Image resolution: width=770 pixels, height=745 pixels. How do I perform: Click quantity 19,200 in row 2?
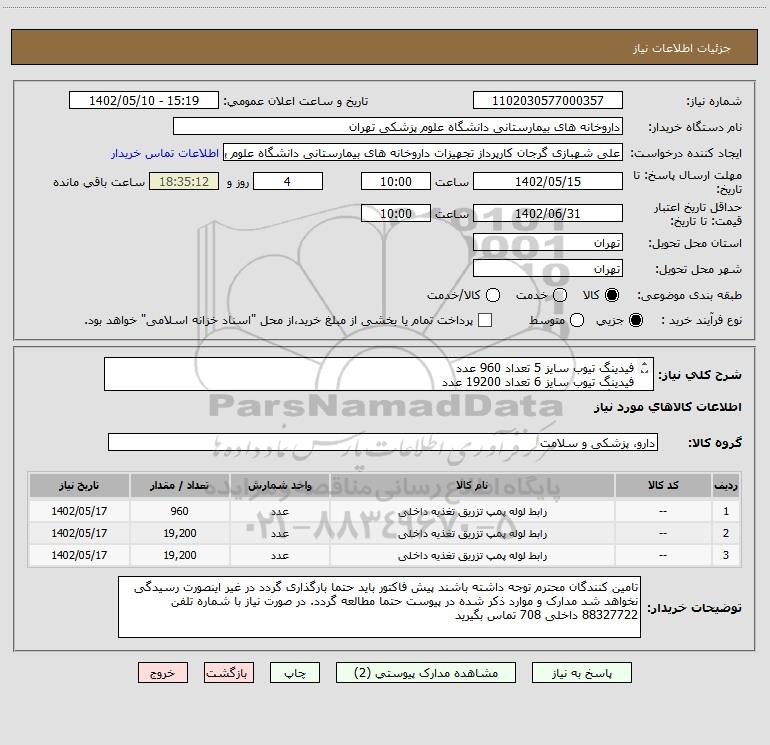click(180, 533)
